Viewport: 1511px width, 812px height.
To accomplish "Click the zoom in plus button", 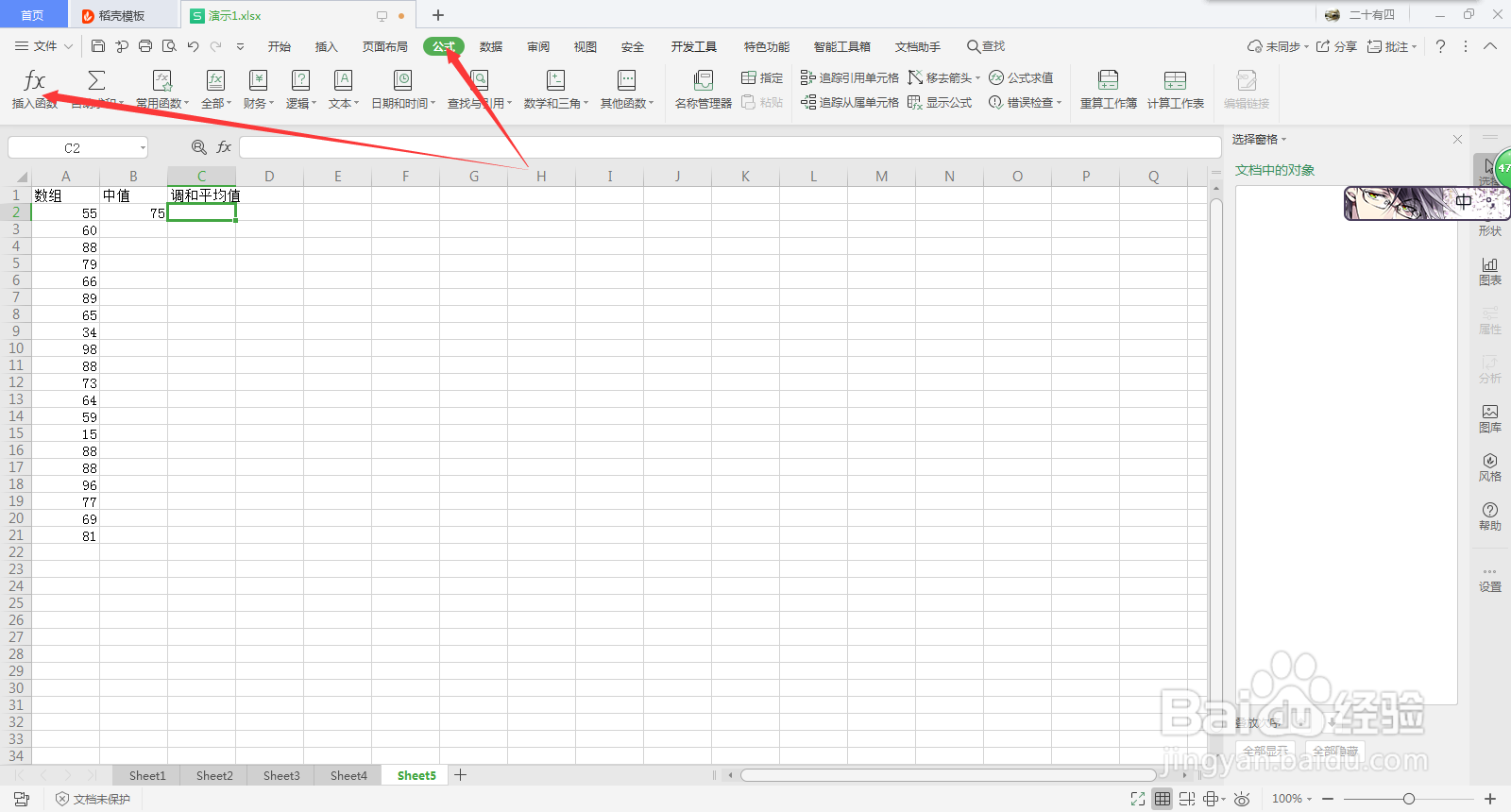I will 1490,799.
